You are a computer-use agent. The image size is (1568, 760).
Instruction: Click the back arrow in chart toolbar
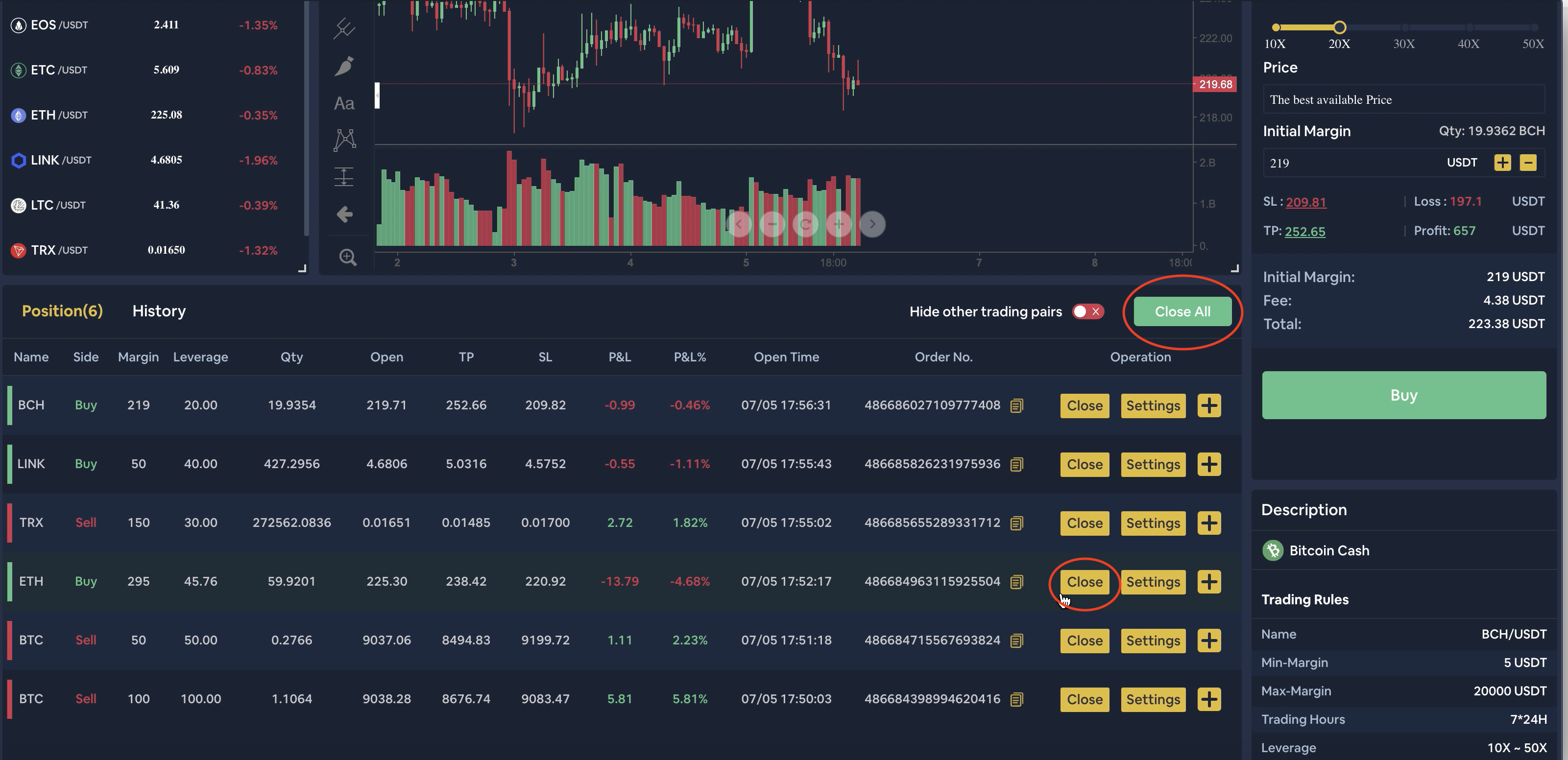coord(344,214)
